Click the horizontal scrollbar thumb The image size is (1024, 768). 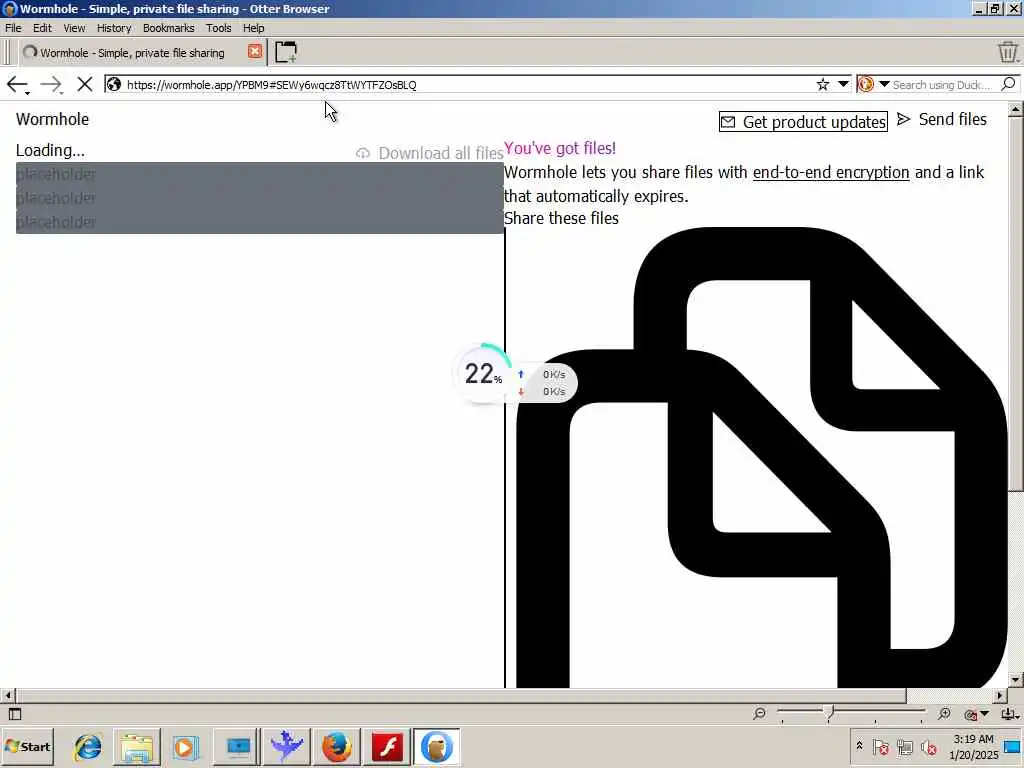(461, 696)
